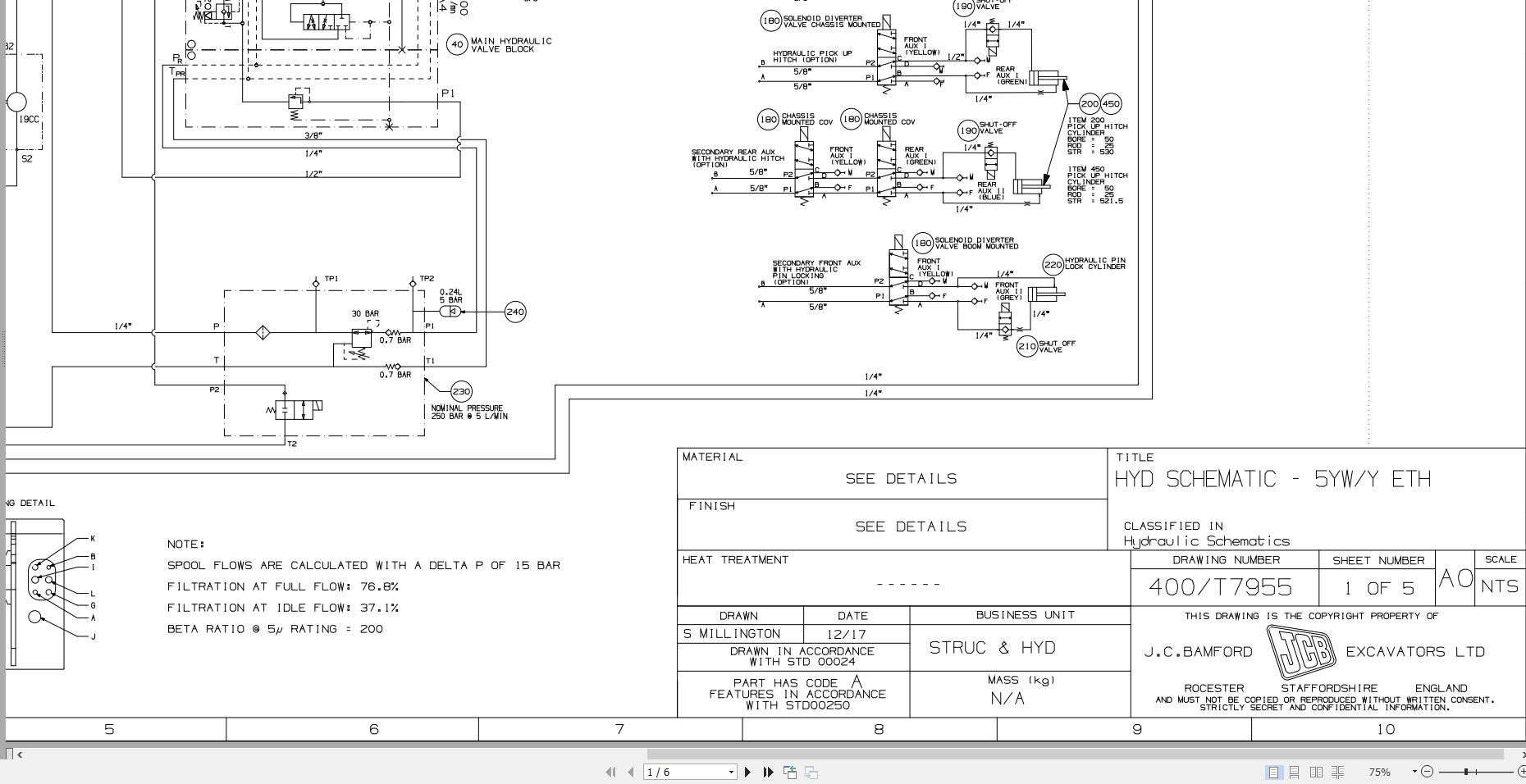Click HYDRAULIC PIN LOCK CYLINDER label
Image resolution: width=1526 pixels, height=784 pixels.
click(1095, 263)
